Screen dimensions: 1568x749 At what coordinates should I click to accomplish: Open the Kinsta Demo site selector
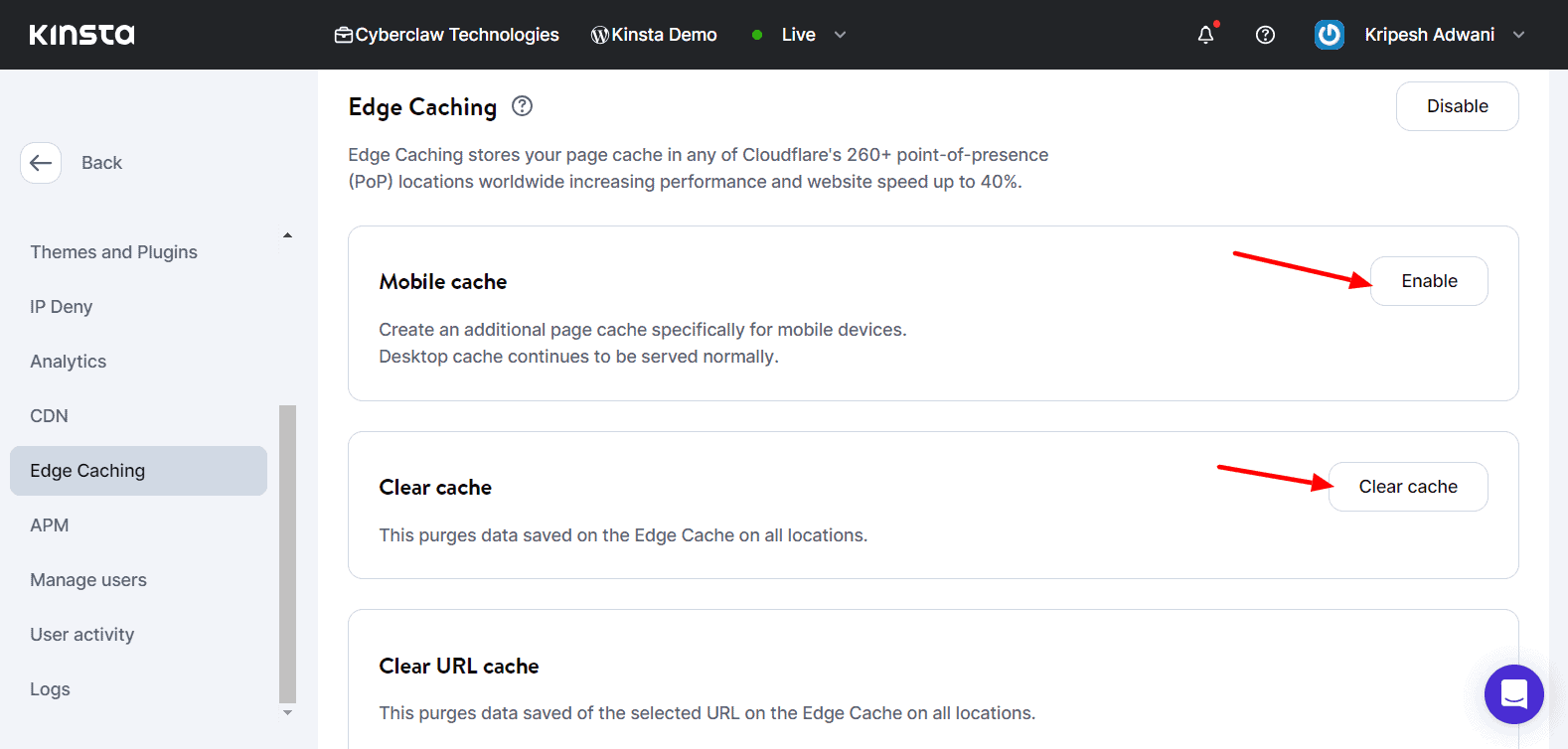[654, 35]
